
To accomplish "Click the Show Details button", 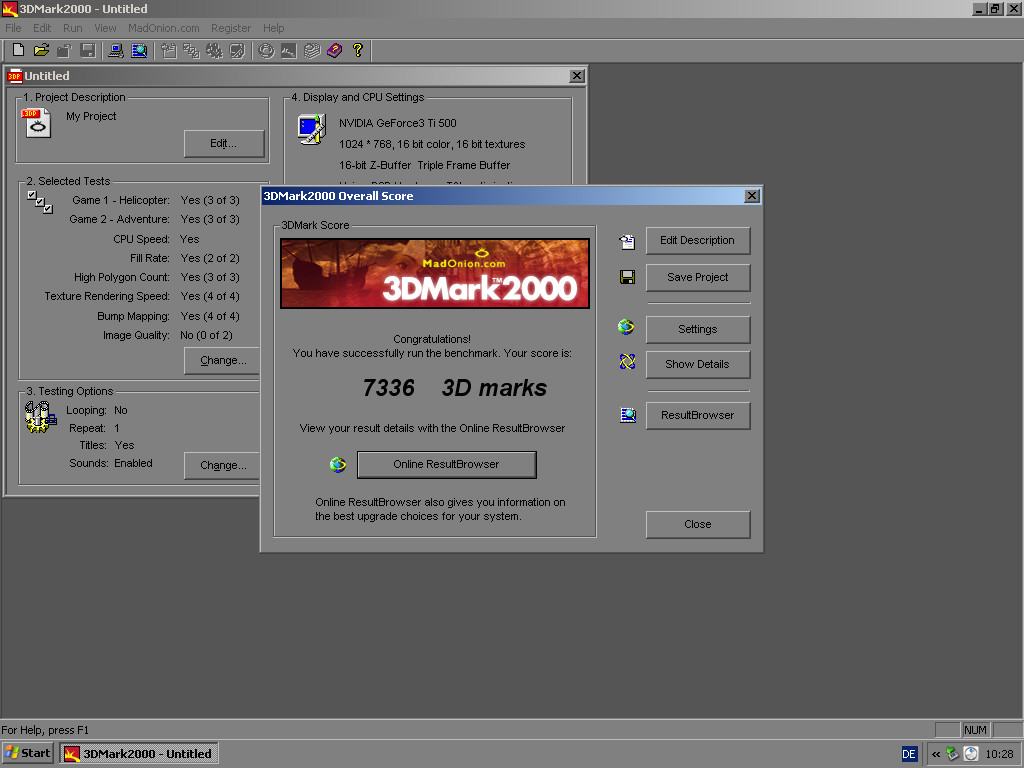I will point(697,364).
